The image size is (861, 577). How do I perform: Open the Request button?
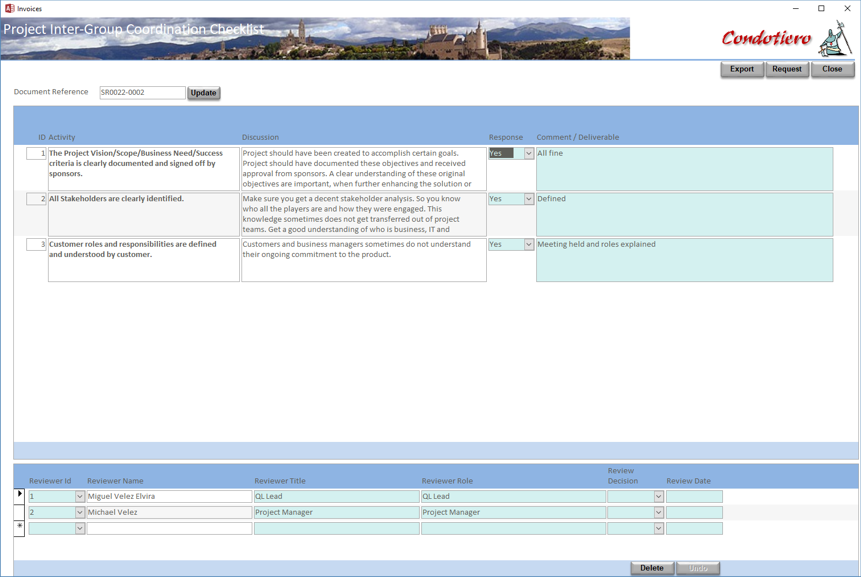point(787,69)
